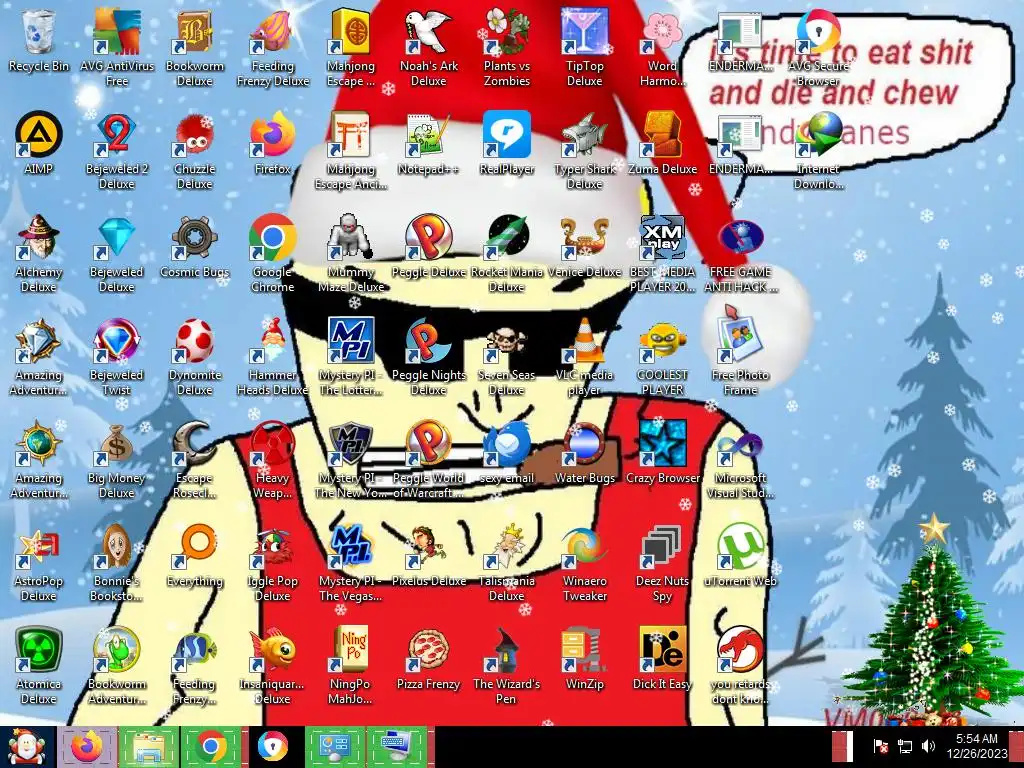The width and height of the screenshot is (1024, 768).
Task: Launch TipTop Deluxe desktop icon
Action: coord(584,48)
